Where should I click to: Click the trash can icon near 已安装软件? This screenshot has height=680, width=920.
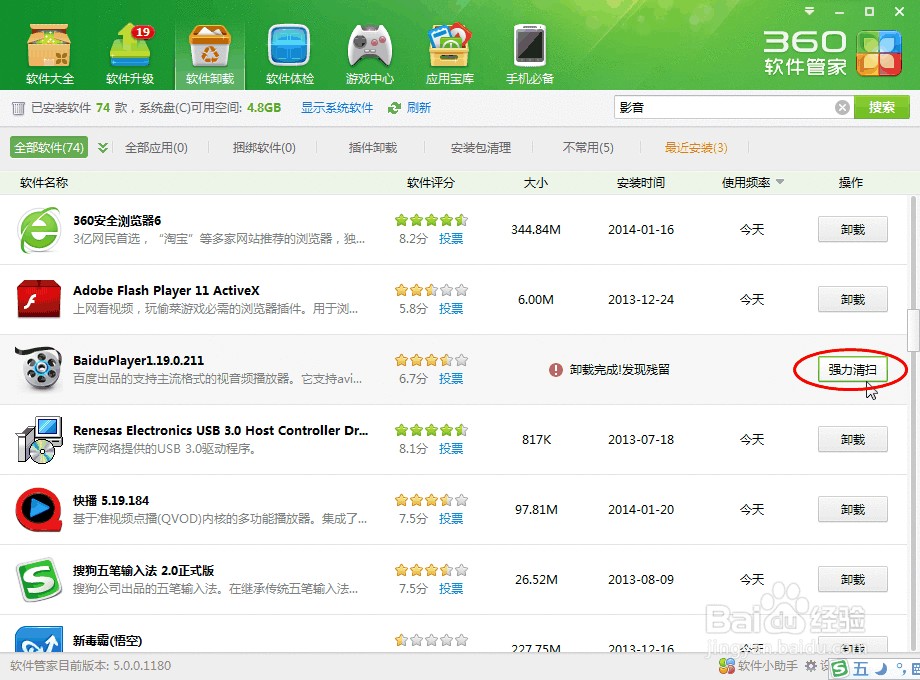click(x=18, y=108)
